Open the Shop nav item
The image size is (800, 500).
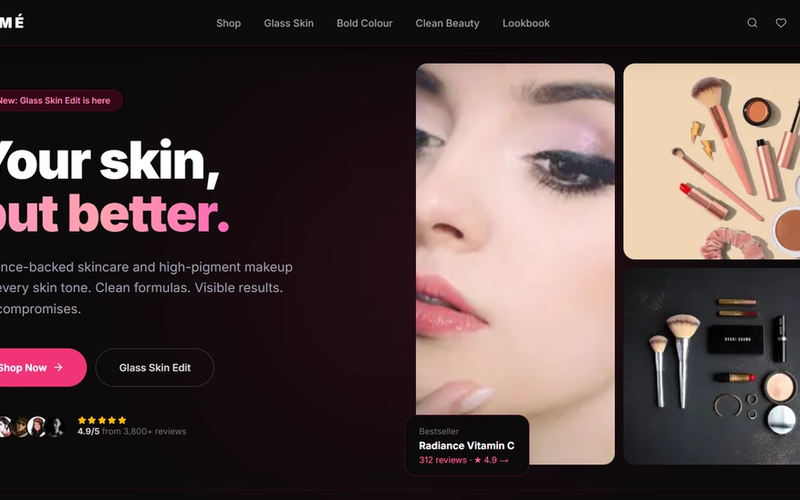[228, 23]
